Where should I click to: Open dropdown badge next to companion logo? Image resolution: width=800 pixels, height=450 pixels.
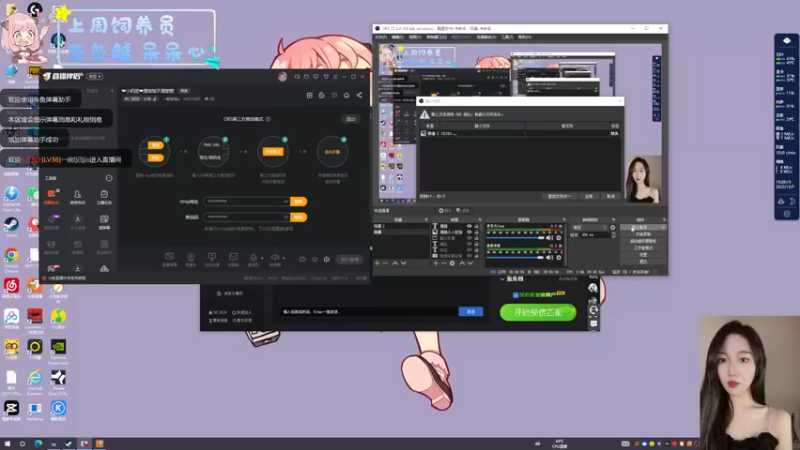coord(94,76)
